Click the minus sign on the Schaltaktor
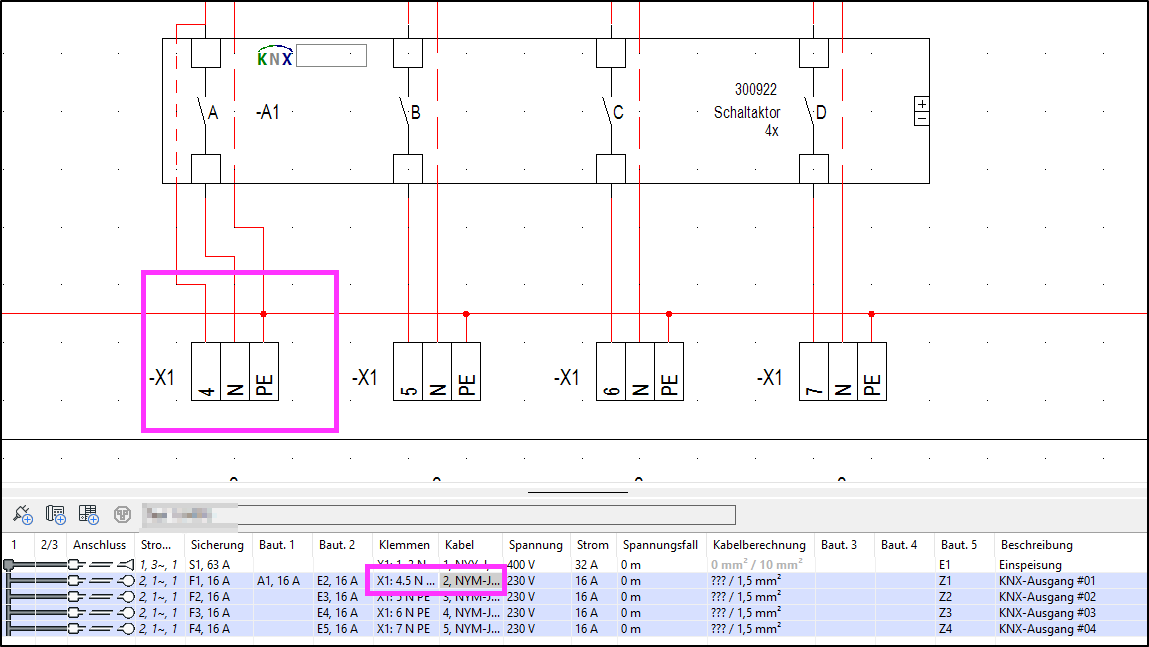The height and width of the screenshot is (647, 1149). point(922,119)
